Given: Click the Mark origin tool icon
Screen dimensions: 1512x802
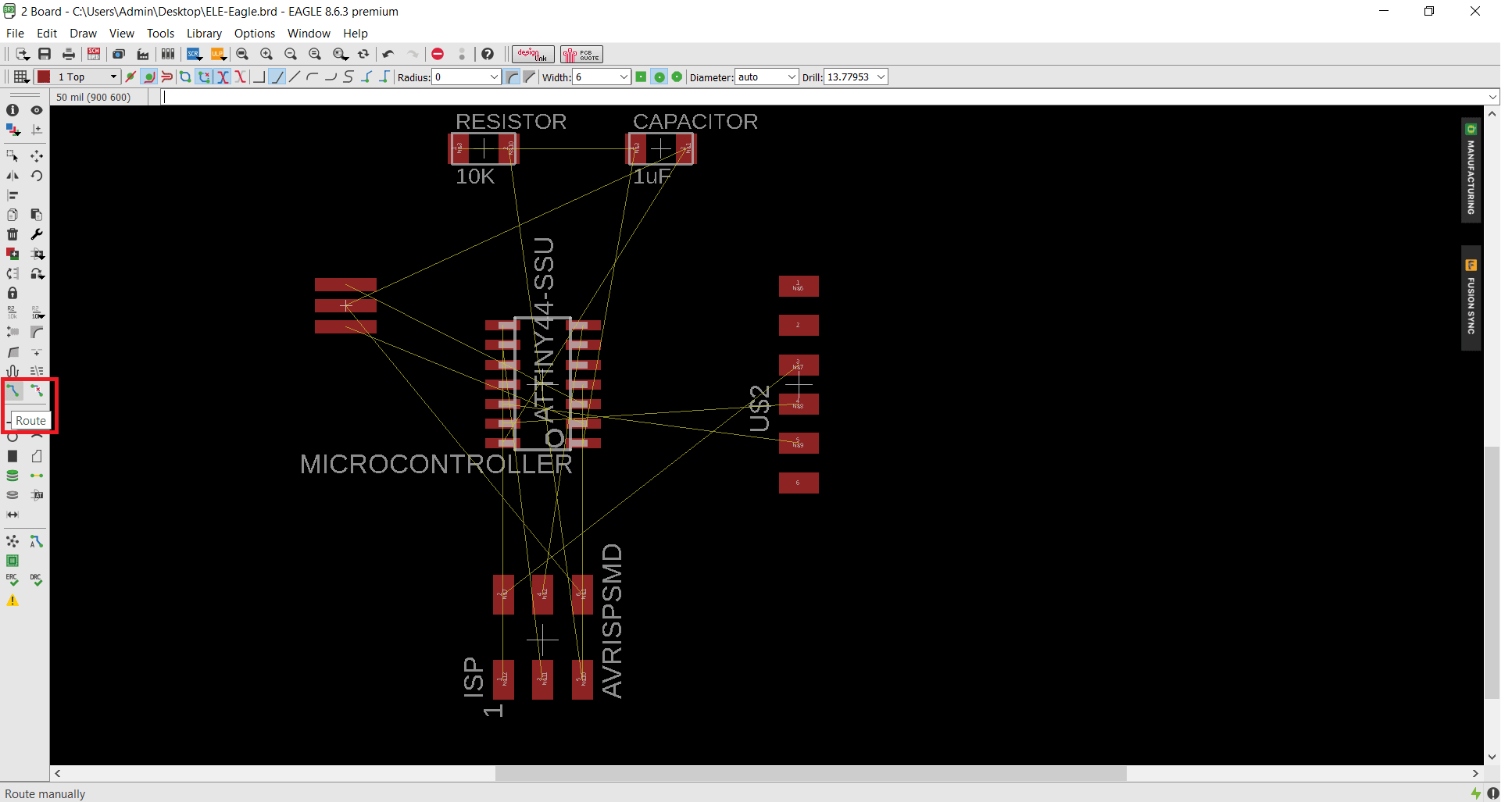Looking at the screenshot, I should (37, 130).
